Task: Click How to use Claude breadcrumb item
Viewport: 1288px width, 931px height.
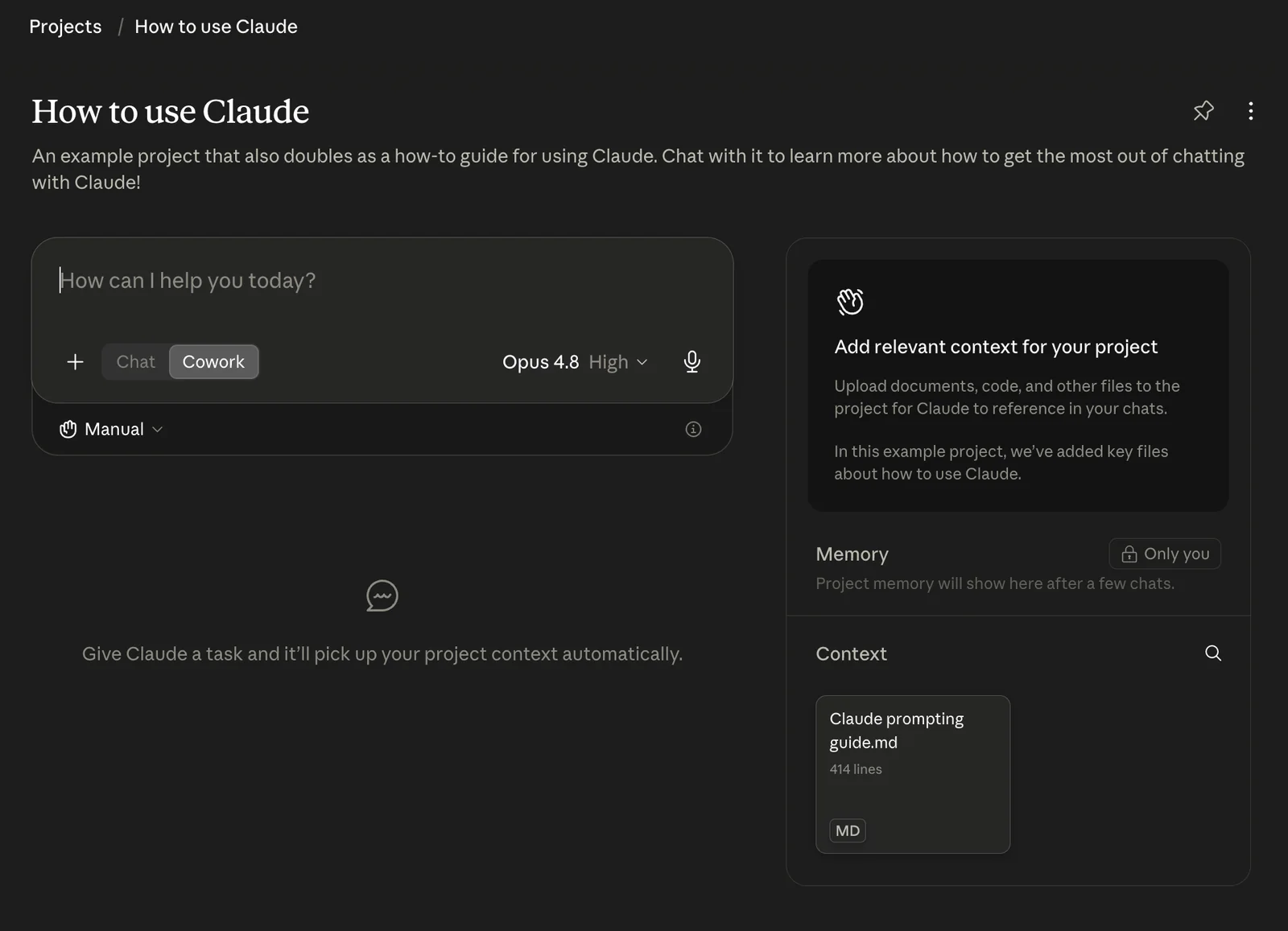Action: pyautogui.click(x=216, y=27)
